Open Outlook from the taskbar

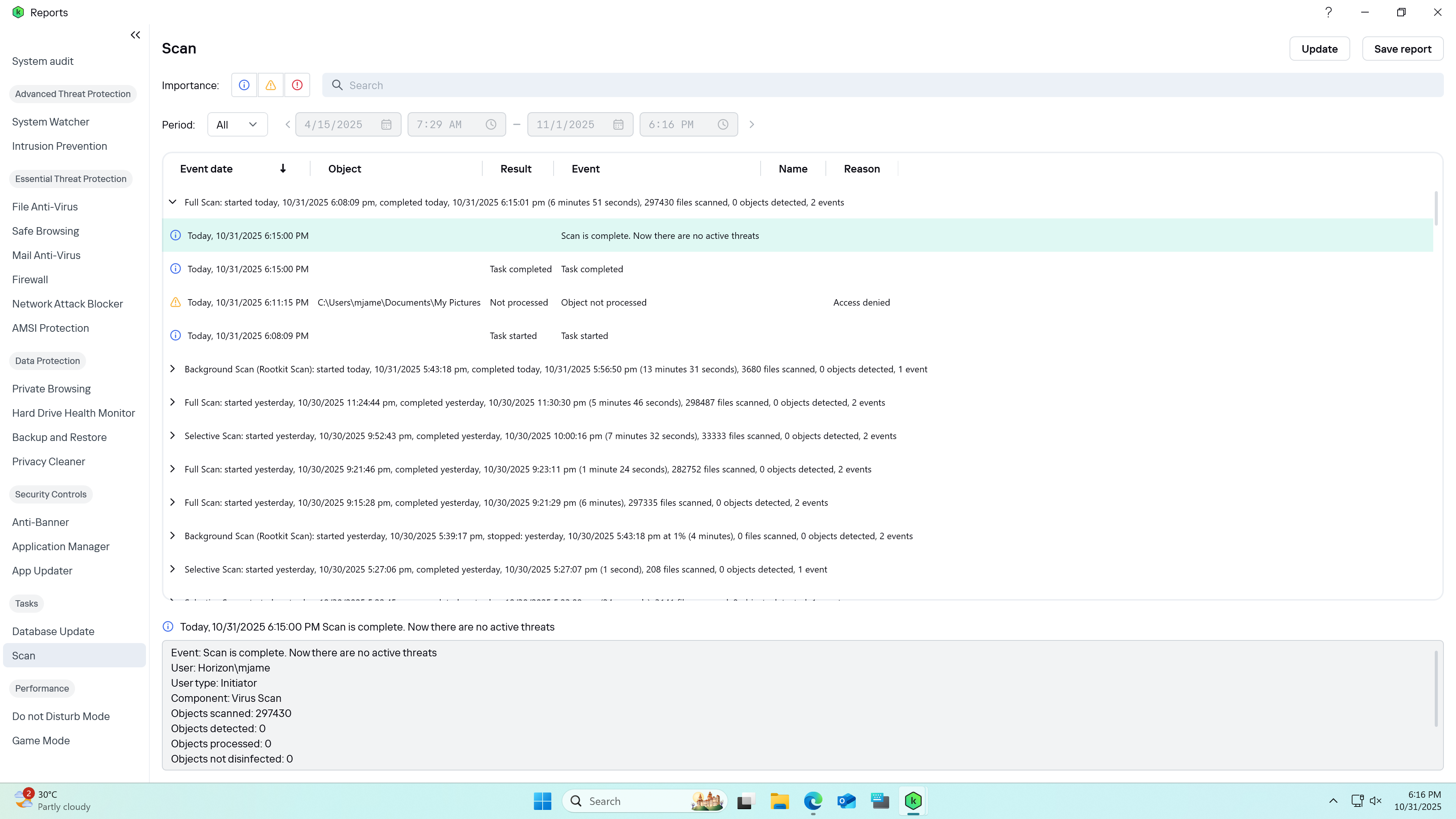coord(846,801)
